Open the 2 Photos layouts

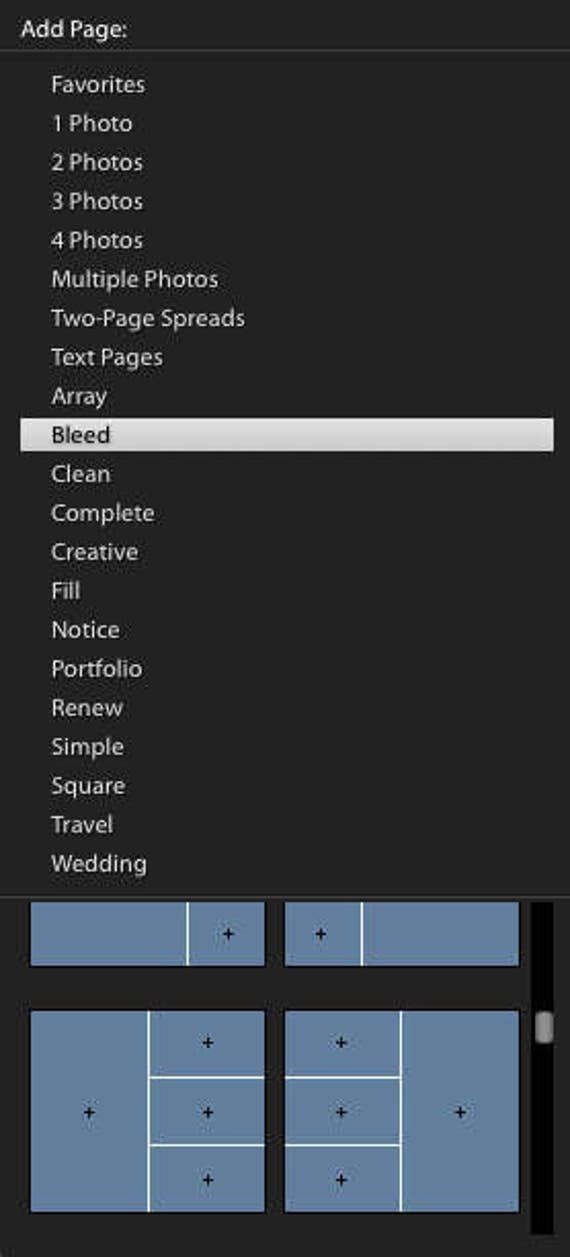click(x=96, y=163)
